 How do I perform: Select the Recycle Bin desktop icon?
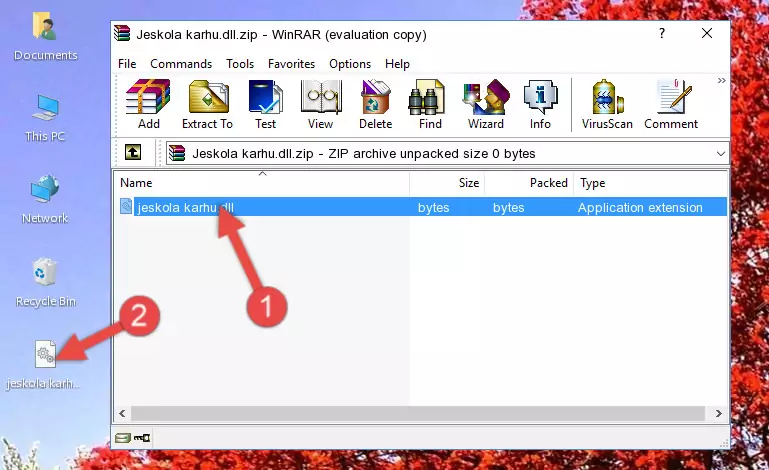point(45,282)
